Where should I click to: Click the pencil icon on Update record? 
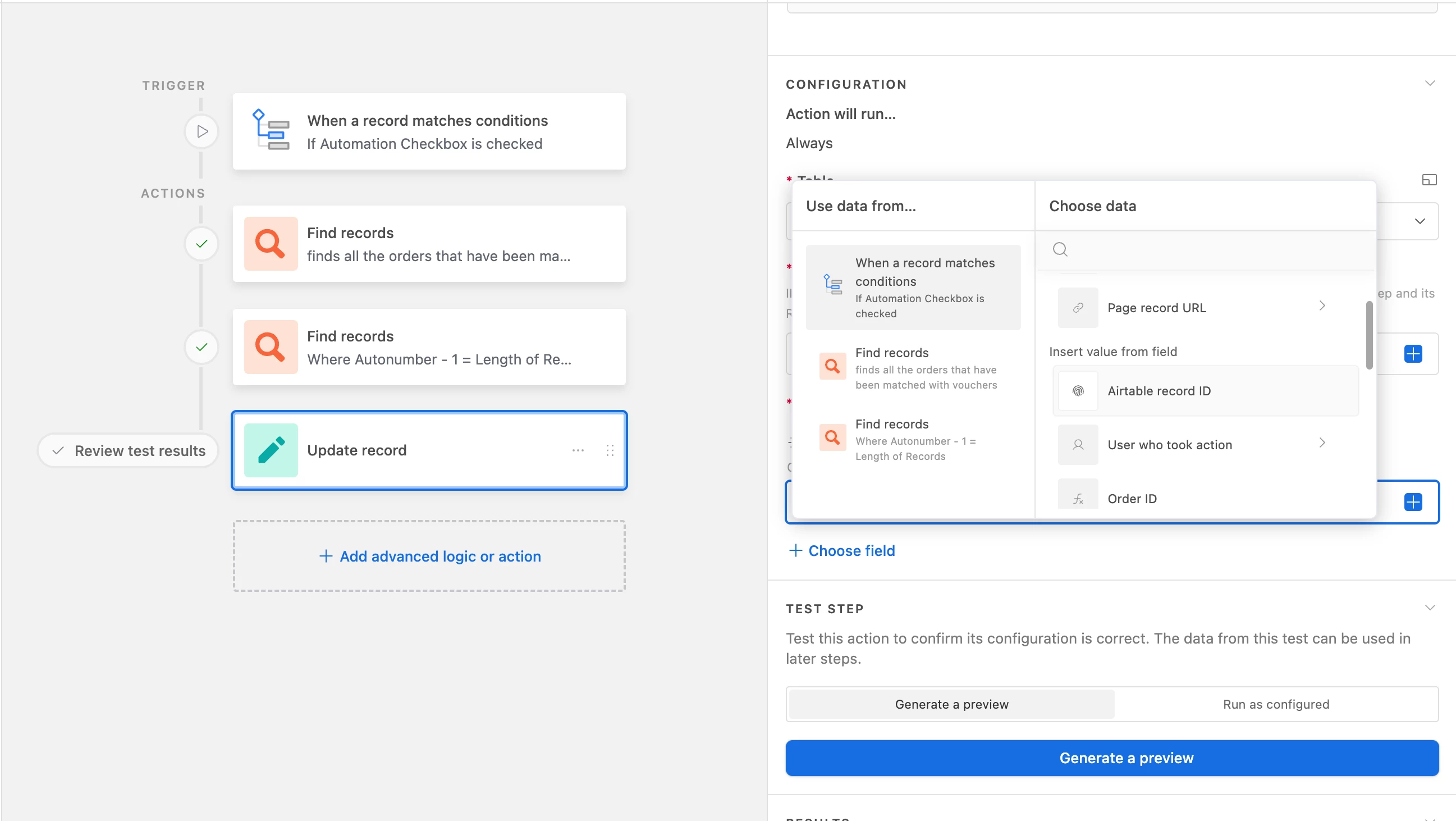pyautogui.click(x=271, y=450)
